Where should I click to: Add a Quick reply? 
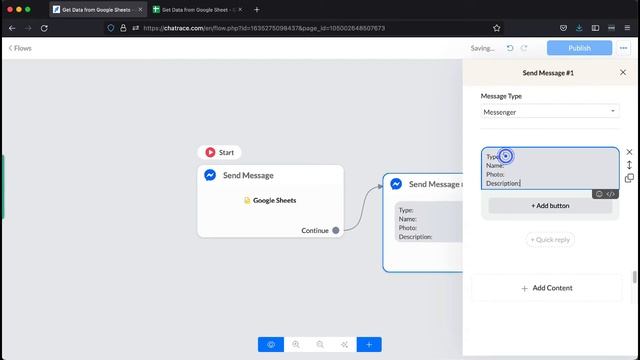(550, 240)
